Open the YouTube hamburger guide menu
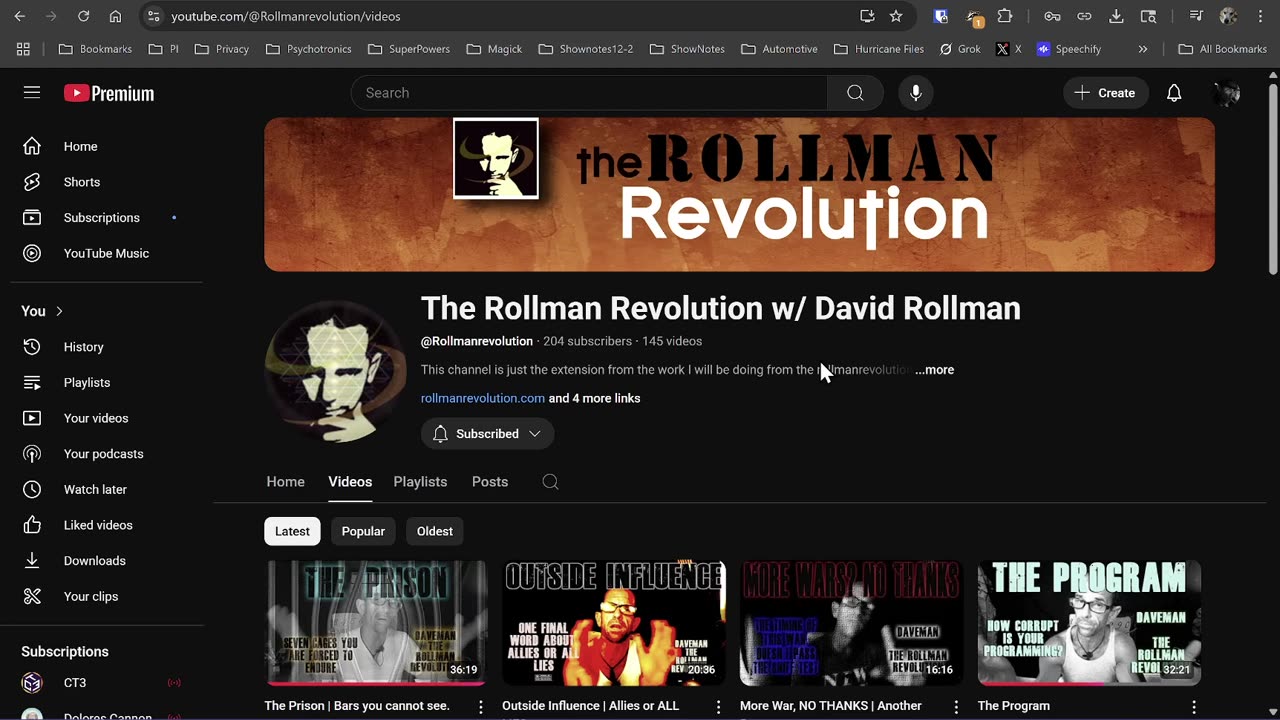The width and height of the screenshot is (1280, 720). pyautogui.click(x=32, y=93)
